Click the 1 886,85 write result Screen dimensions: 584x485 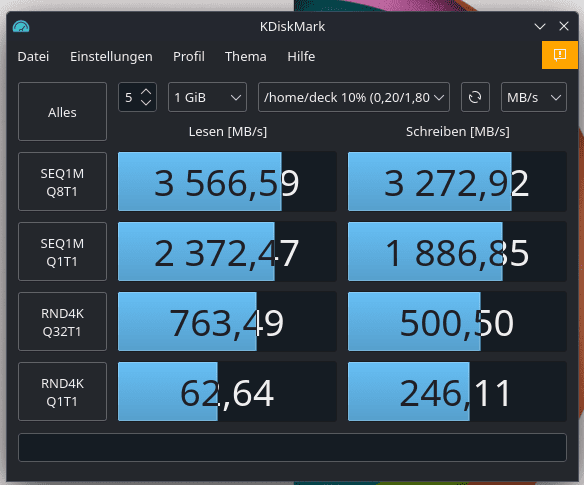pyautogui.click(x=457, y=252)
